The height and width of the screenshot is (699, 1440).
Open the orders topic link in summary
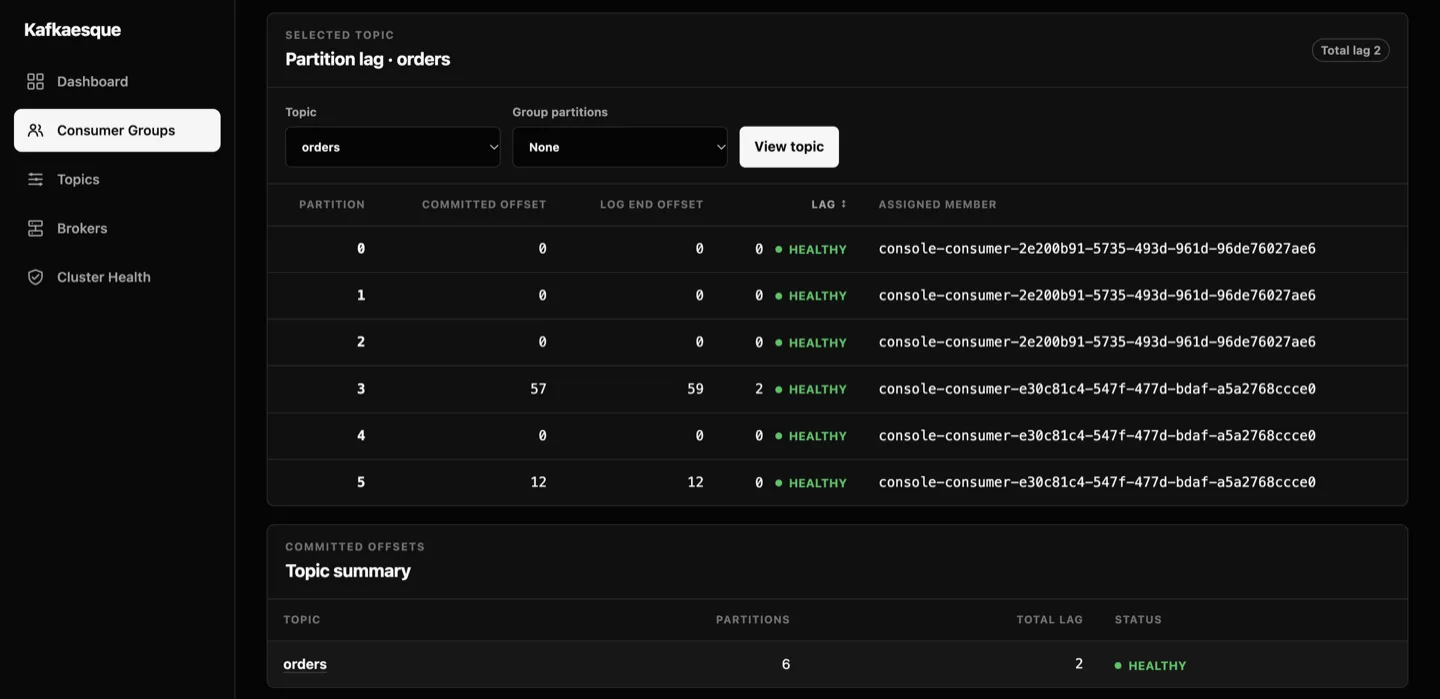click(x=305, y=664)
